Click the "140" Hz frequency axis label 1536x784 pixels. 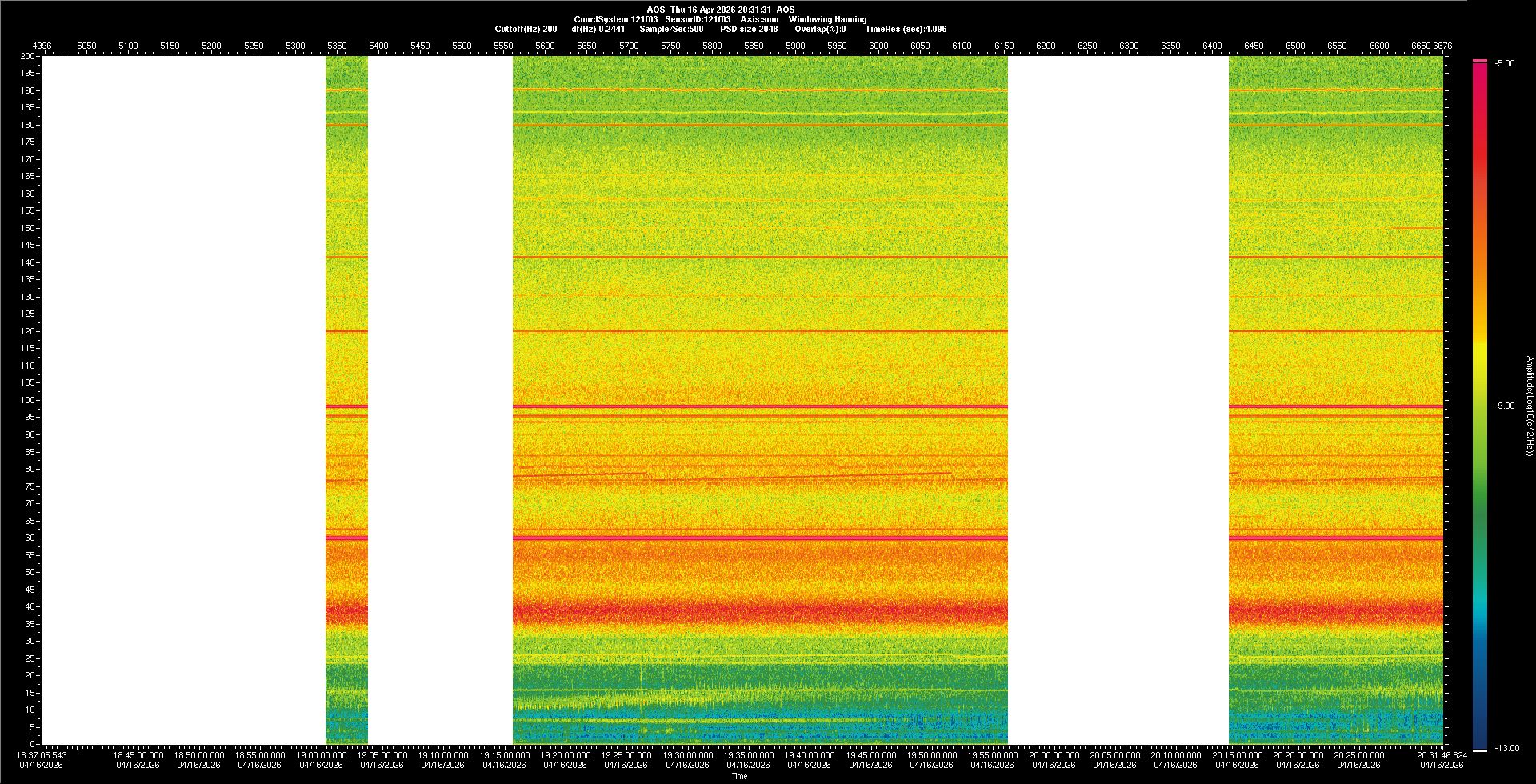click(x=28, y=262)
